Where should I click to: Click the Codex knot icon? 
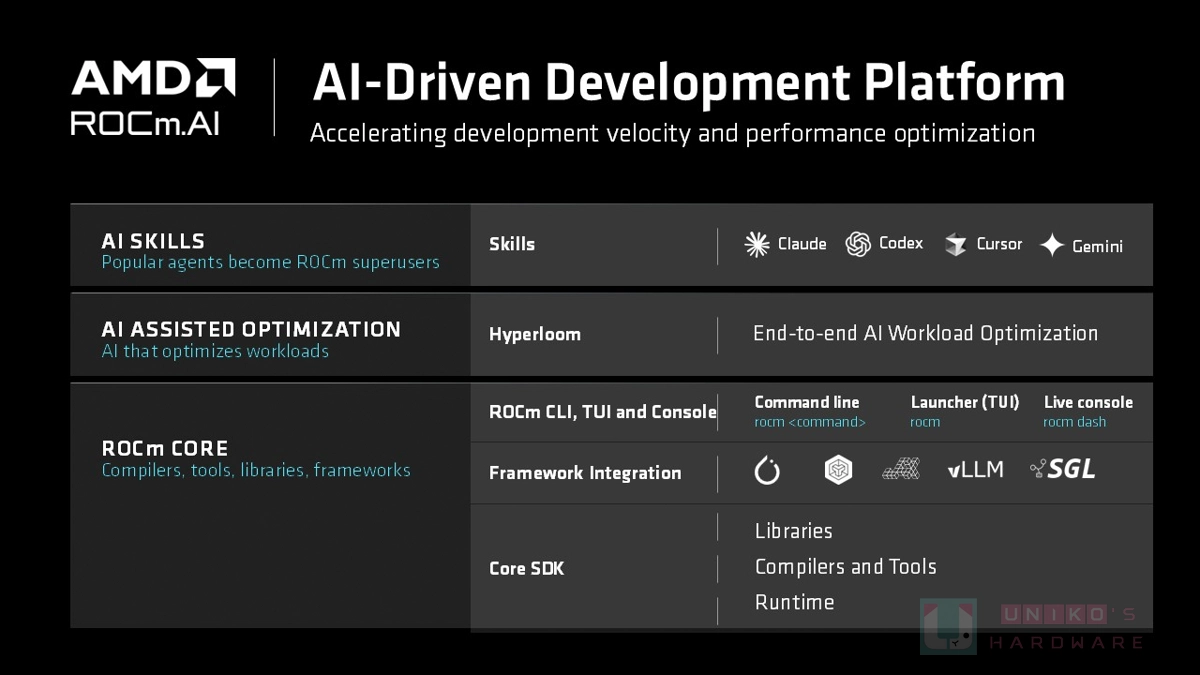[858, 244]
